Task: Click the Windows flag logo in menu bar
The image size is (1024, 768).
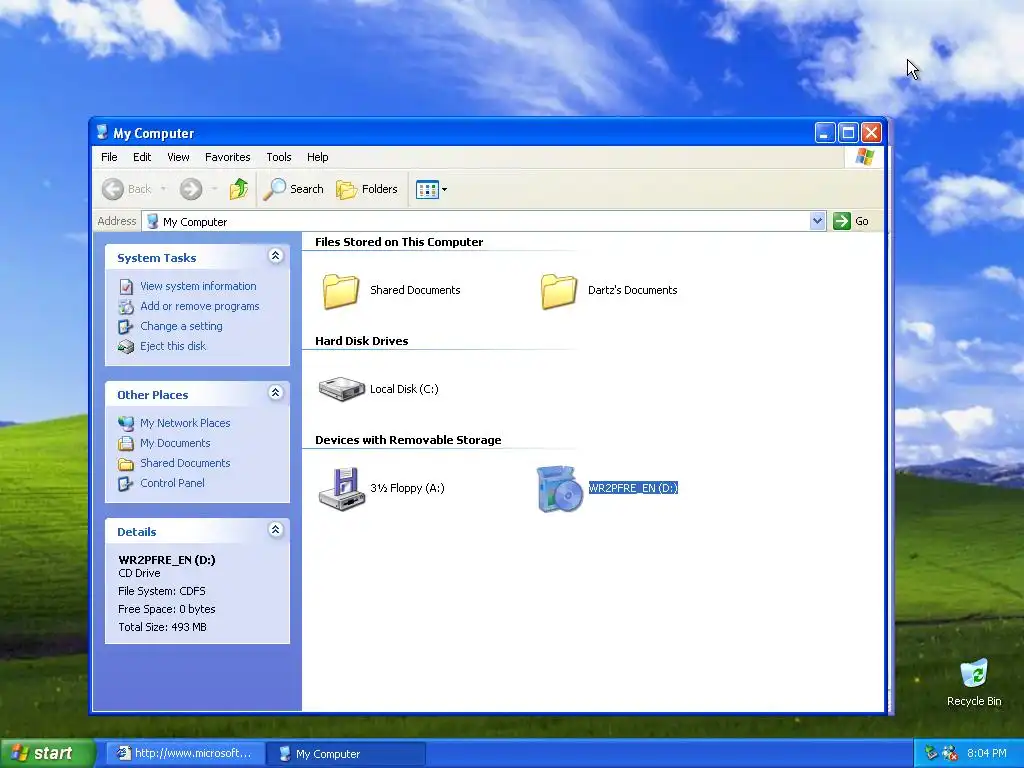Action: click(x=865, y=157)
